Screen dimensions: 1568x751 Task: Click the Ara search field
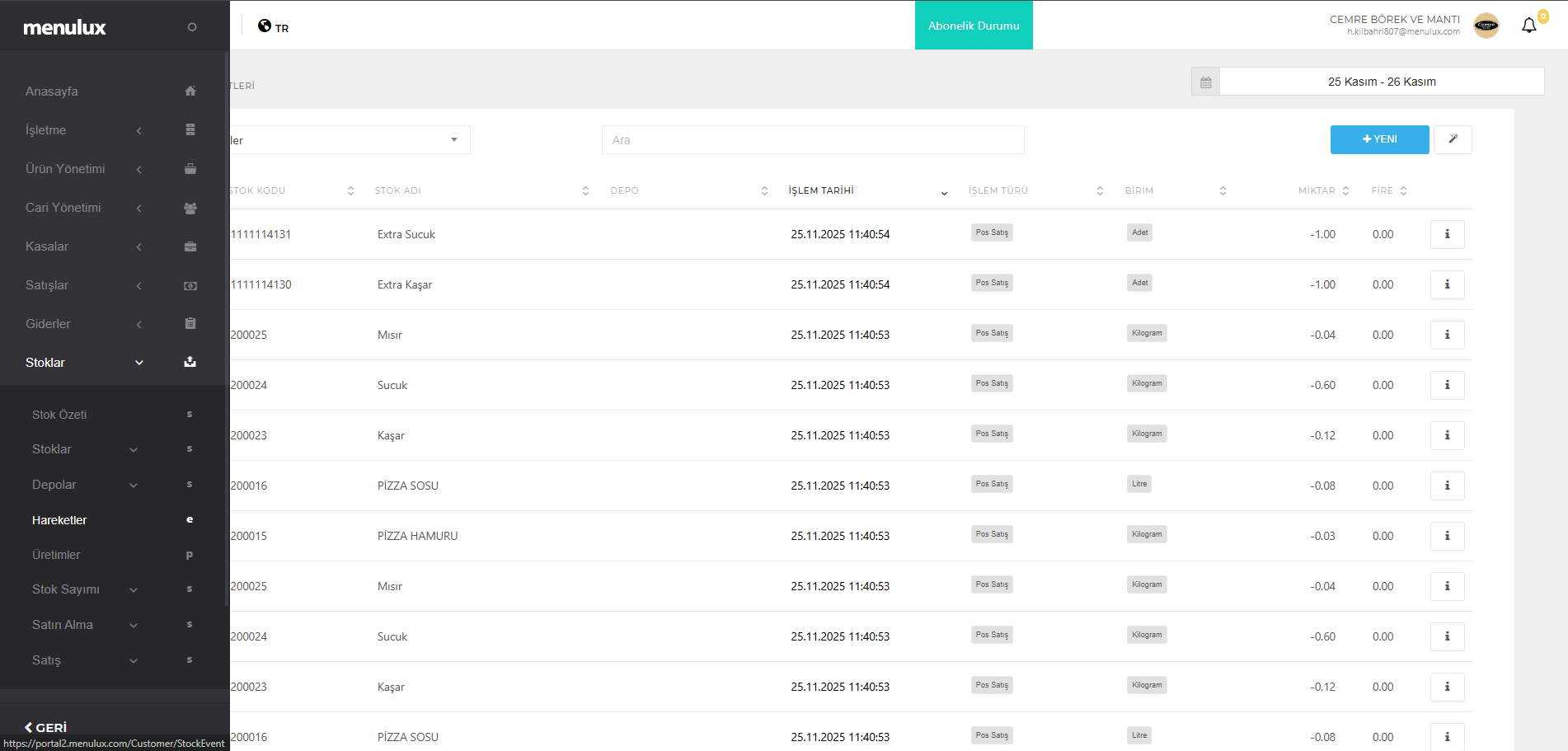click(813, 140)
